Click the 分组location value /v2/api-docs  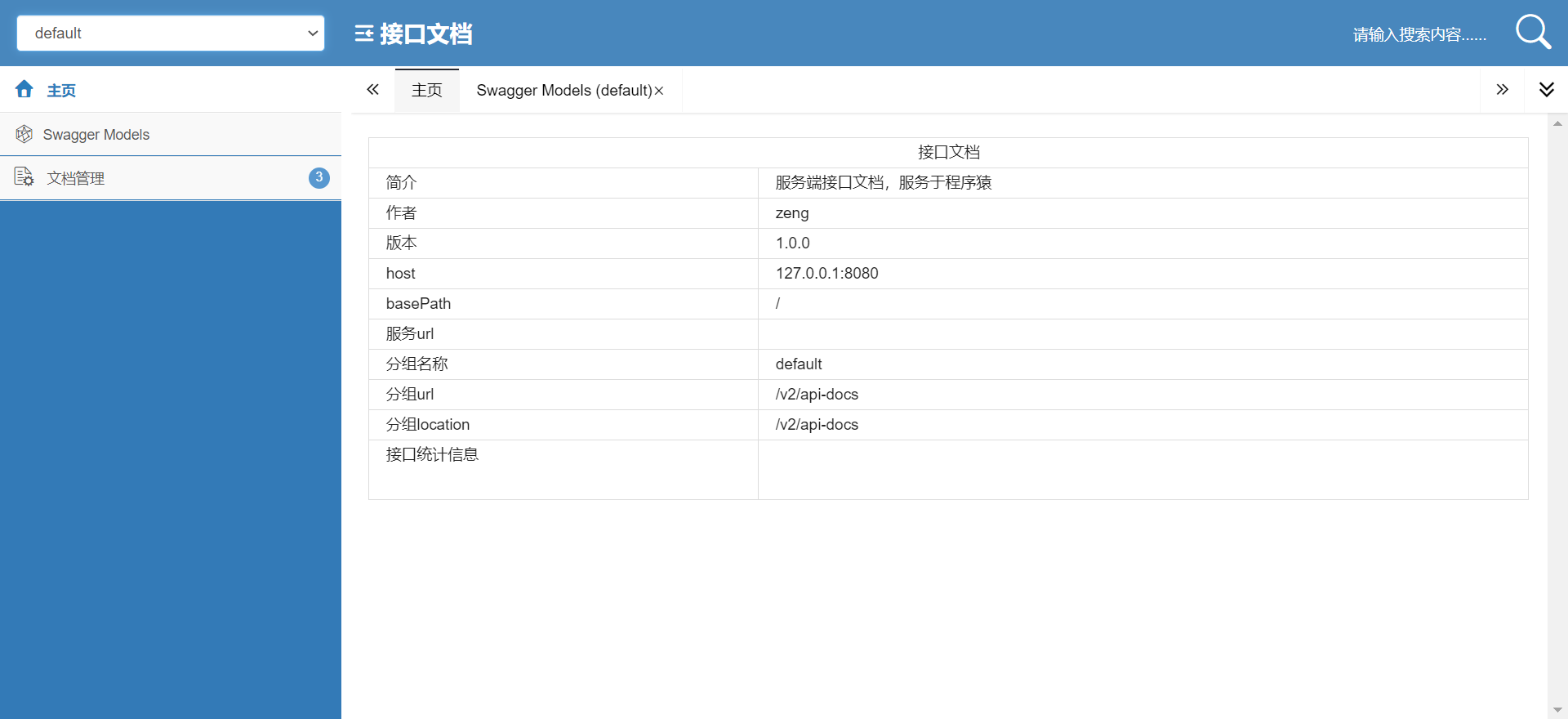817,424
